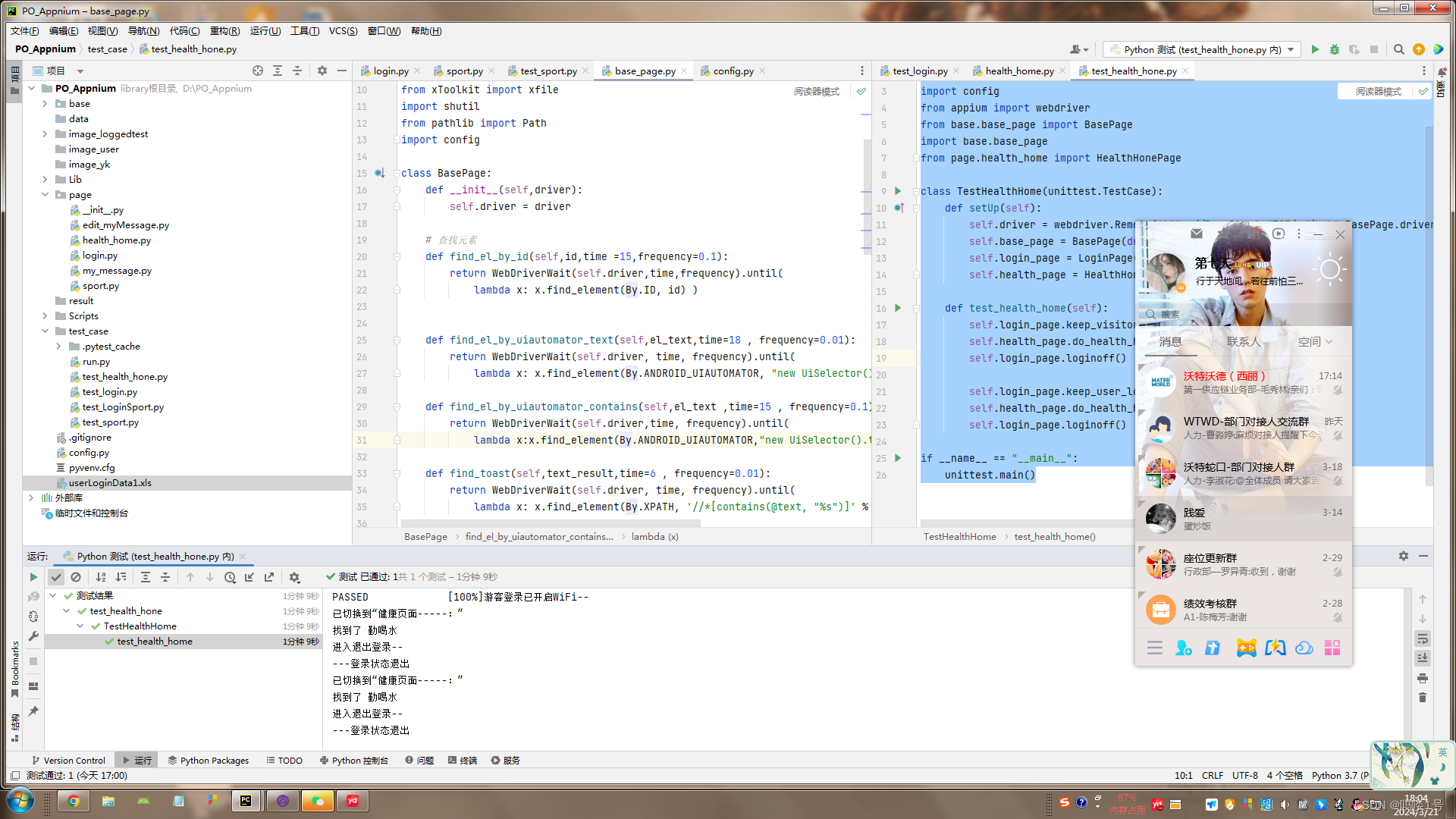Sort test results alphabetically
Screen dimensions: 1456x819
(101, 577)
